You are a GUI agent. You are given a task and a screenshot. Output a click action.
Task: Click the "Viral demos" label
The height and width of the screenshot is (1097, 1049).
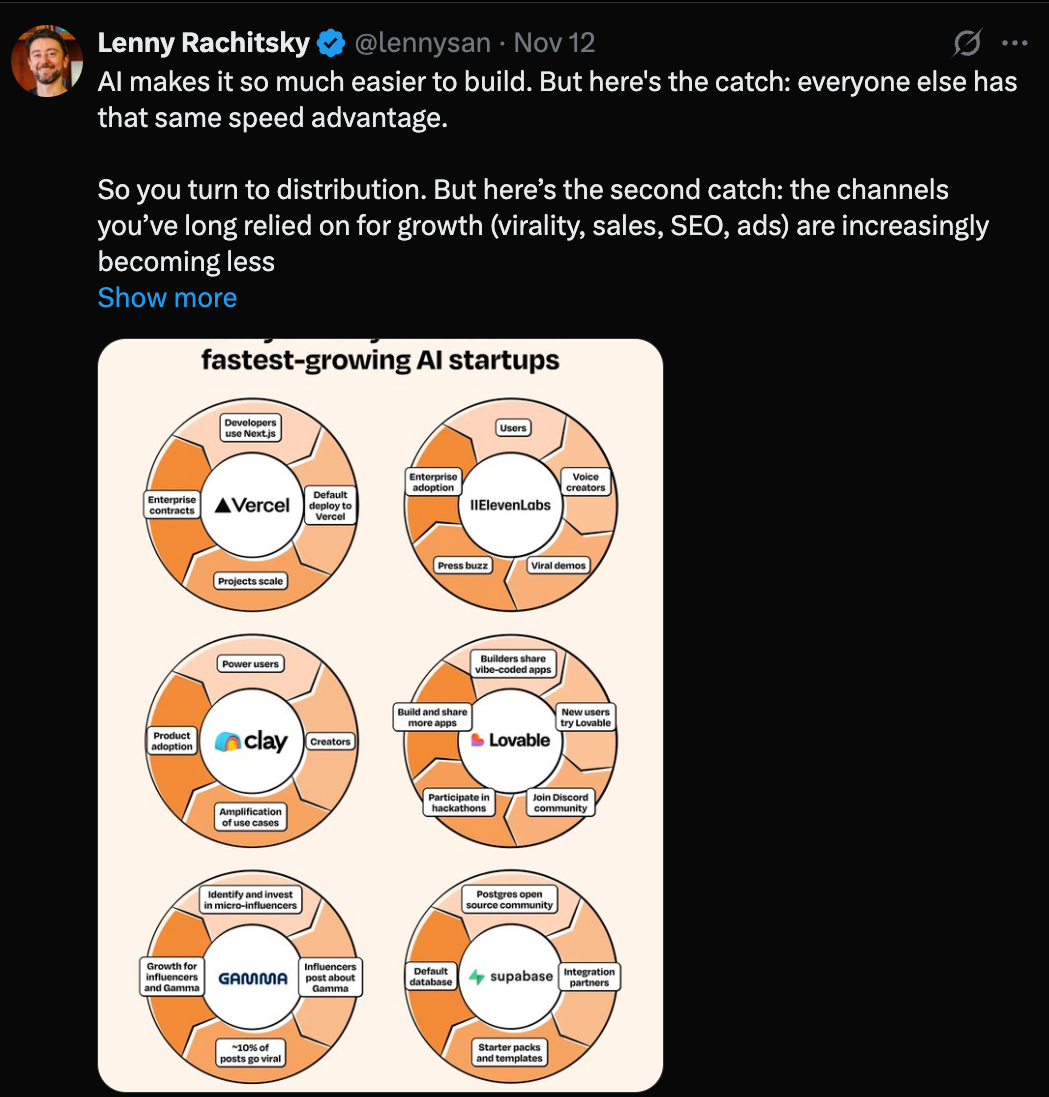click(x=558, y=565)
